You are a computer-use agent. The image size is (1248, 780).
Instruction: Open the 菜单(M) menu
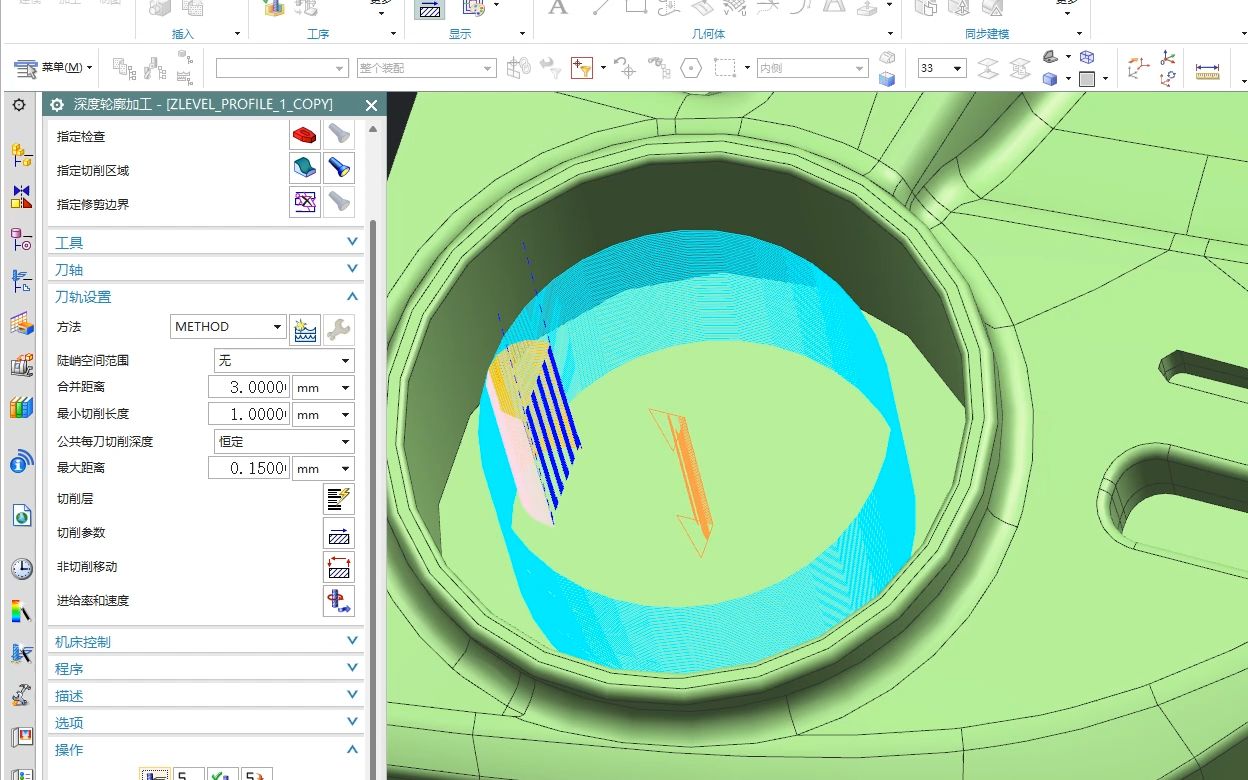point(54,68)
